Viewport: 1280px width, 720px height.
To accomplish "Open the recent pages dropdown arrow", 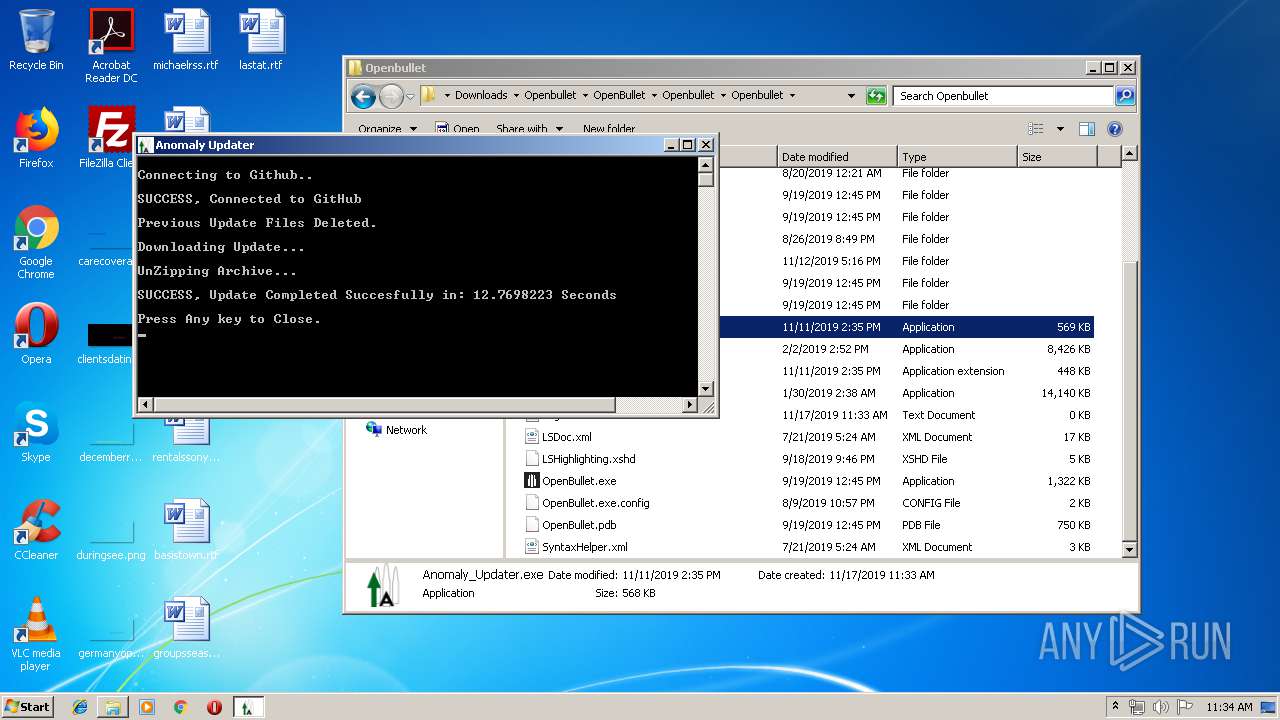I will point(410,96).
